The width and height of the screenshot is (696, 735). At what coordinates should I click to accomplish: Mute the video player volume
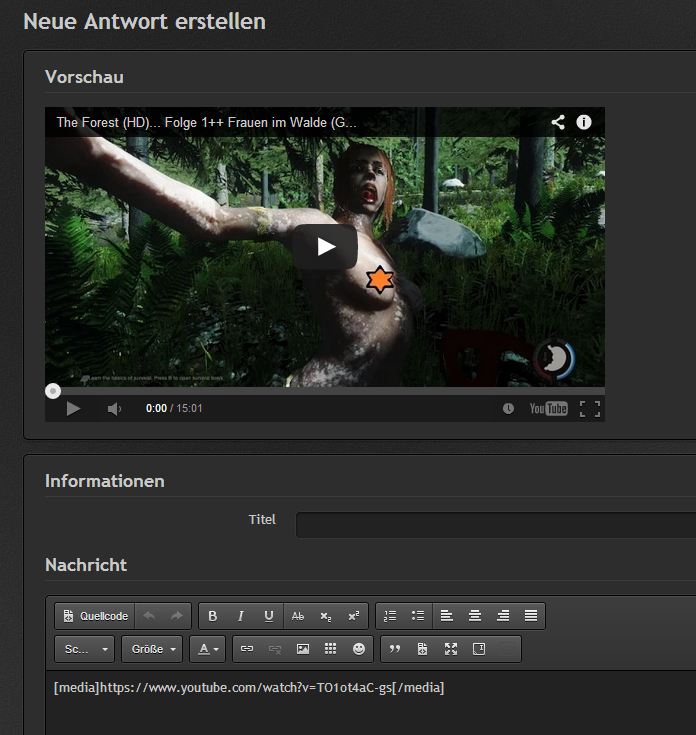click(114, 408)
